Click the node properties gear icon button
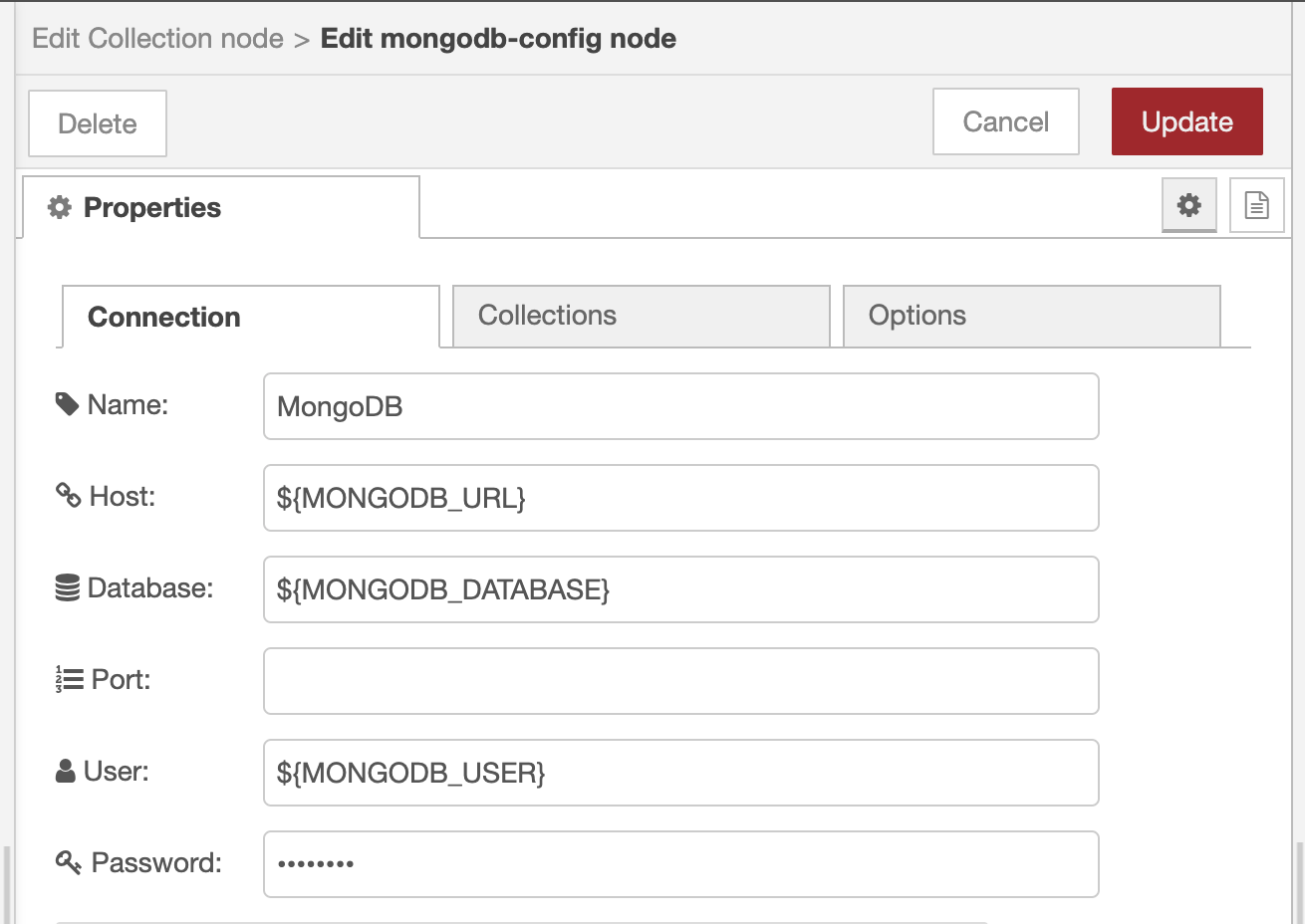This screenshot has height=924, width=1305. [1189, 205]
